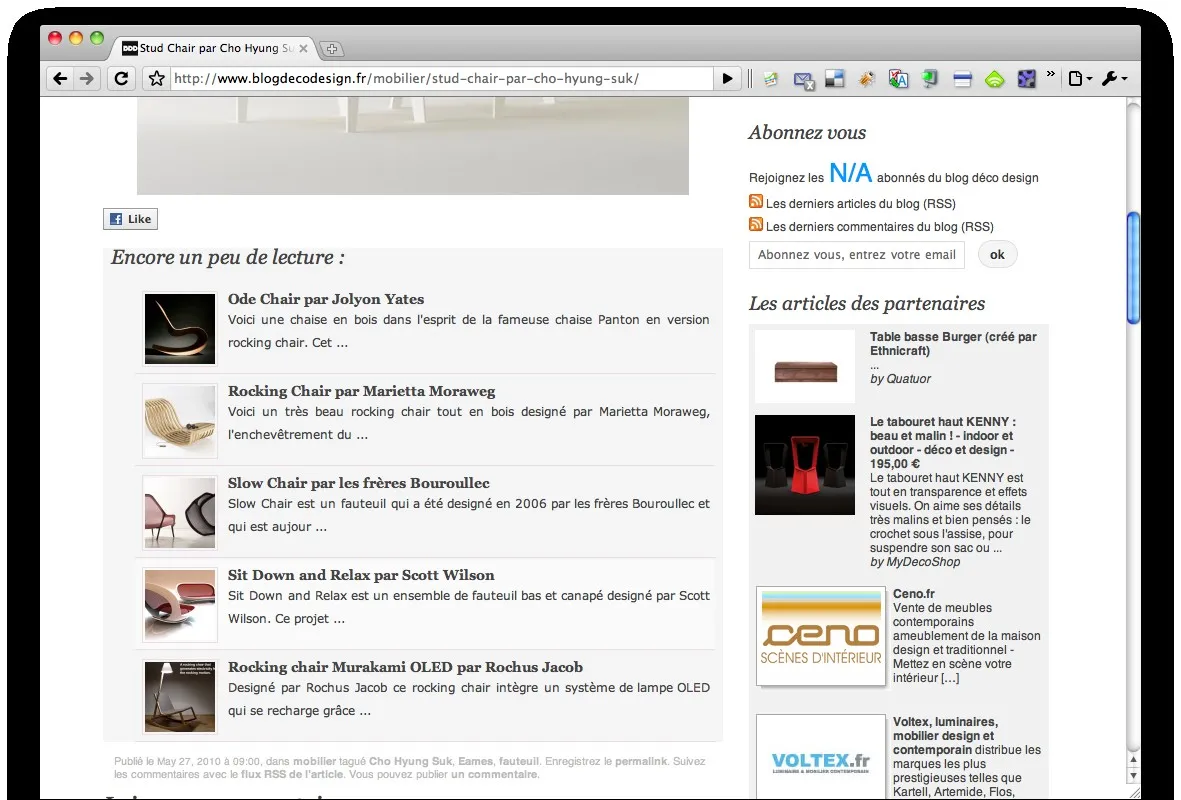Click the blogdecodesign.fr URL field

click(x=442, y=78)
